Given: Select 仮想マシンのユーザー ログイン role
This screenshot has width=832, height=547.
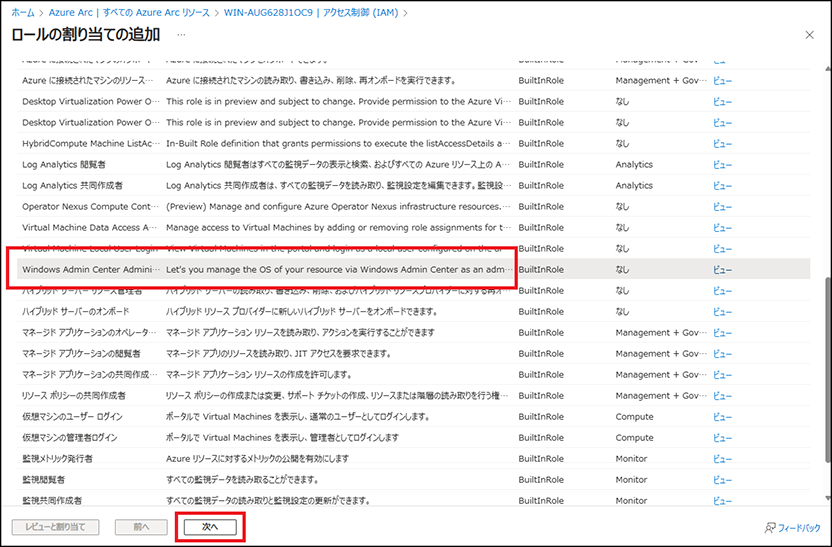Looking at the screenshot, I should coord(413,416).
